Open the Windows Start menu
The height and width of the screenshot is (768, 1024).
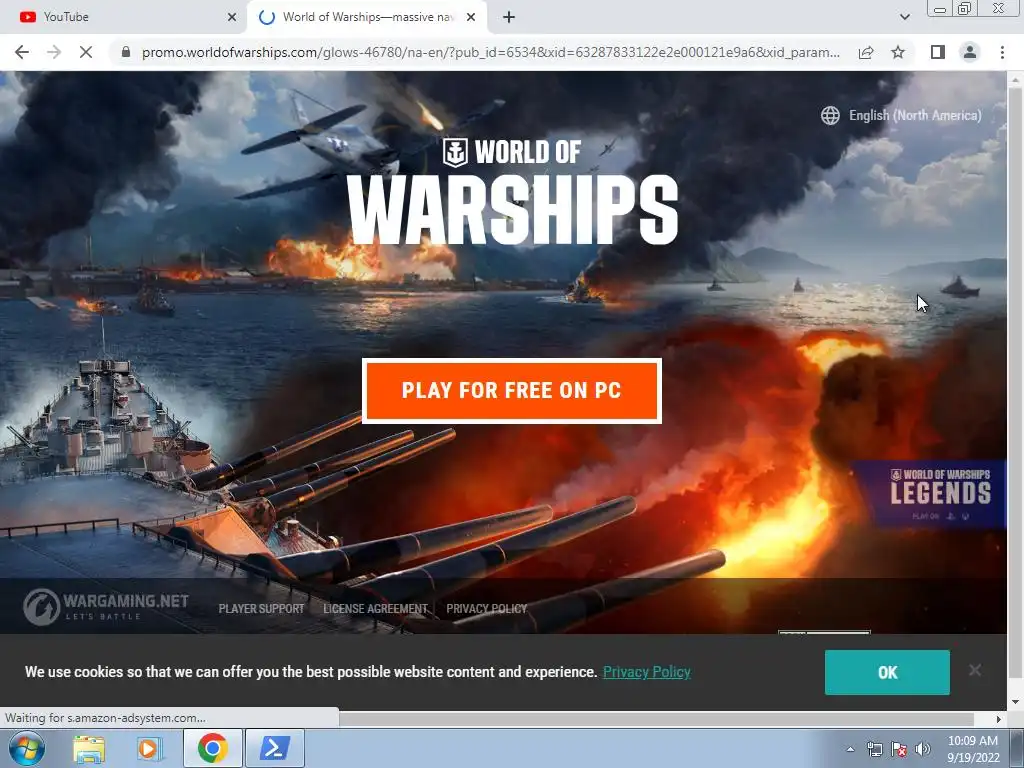tap(27, 748)
